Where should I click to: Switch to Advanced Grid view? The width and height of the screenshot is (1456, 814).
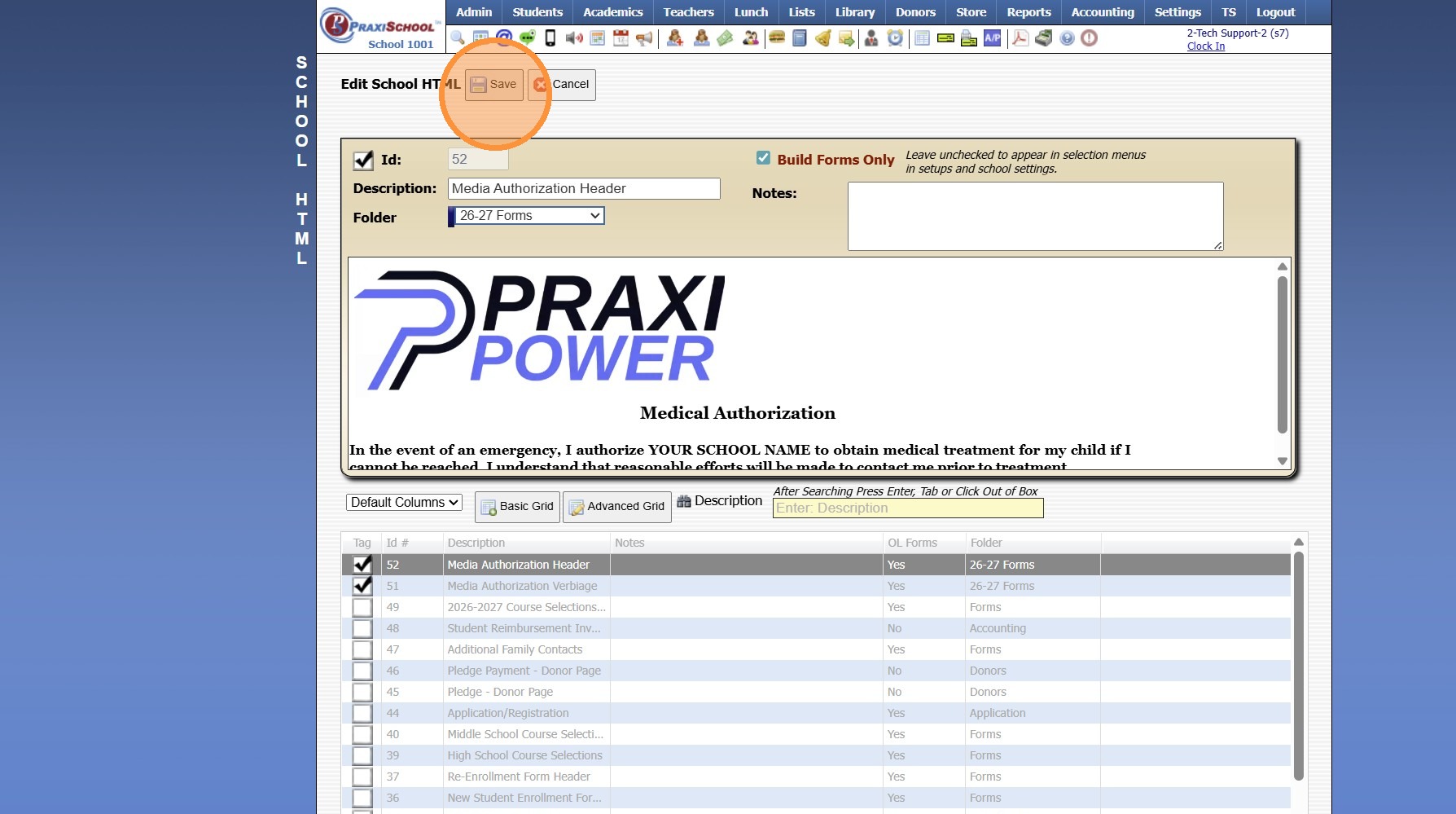(x=616, y=507)
